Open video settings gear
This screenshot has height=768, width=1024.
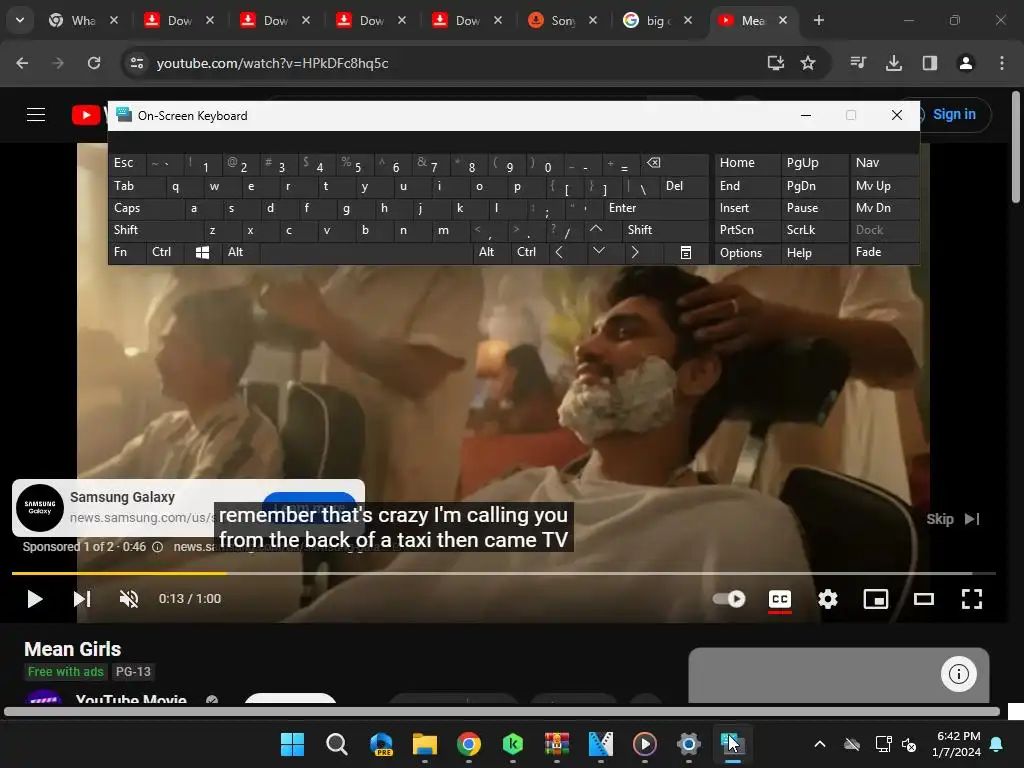[827, 599]
